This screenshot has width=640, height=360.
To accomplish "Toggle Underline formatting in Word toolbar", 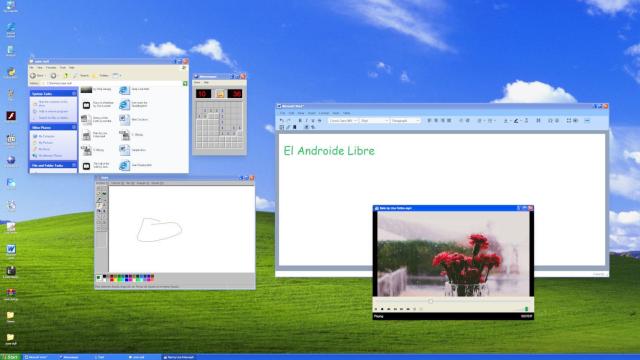I will (x=313, y=121).
